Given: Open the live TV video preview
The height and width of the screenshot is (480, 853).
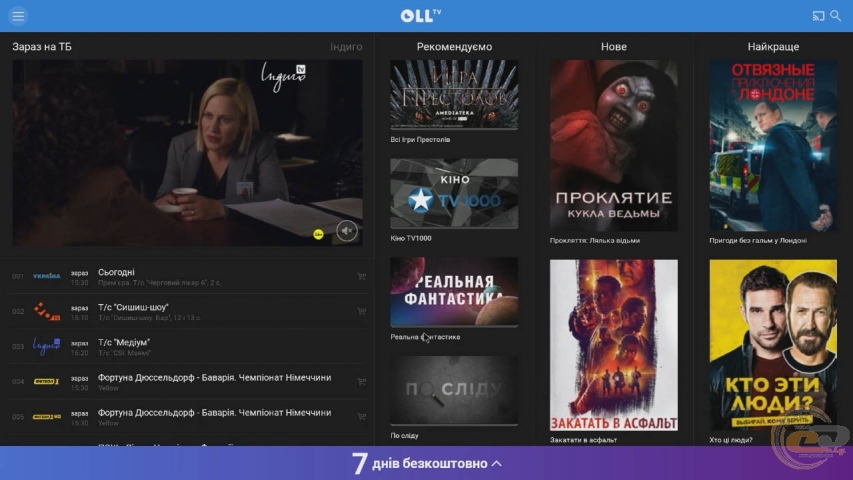Looking at the screenshot, I should click(187, 152).
